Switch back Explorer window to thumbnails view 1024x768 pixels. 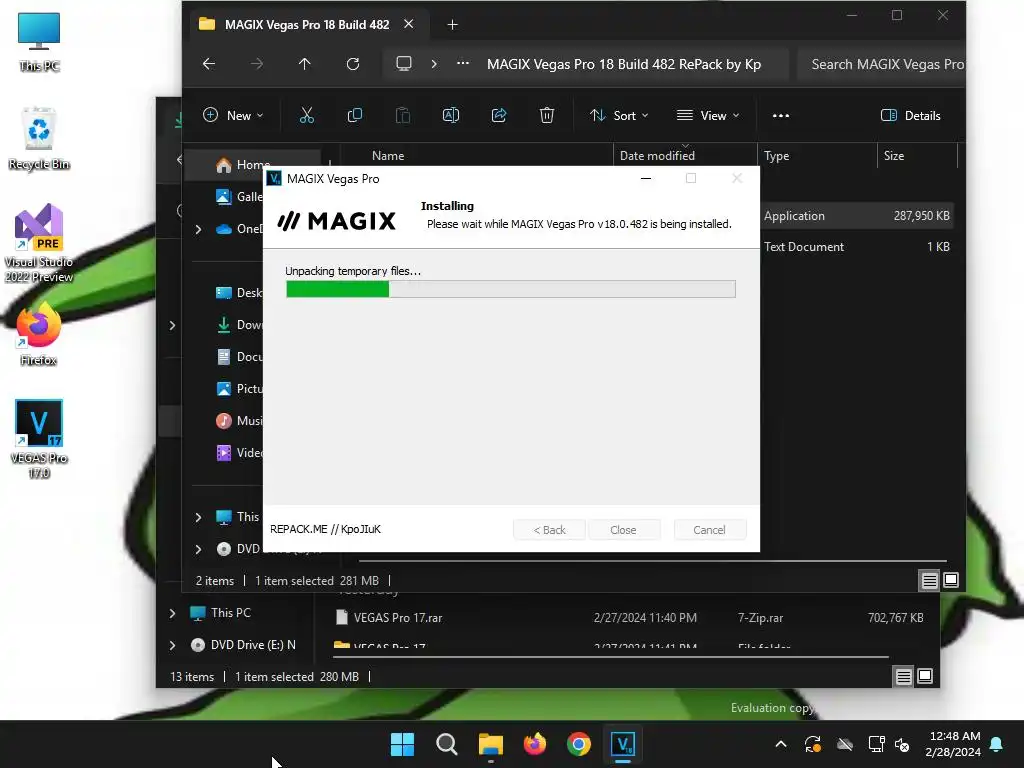pyautogui.click(x=925, y=677)
